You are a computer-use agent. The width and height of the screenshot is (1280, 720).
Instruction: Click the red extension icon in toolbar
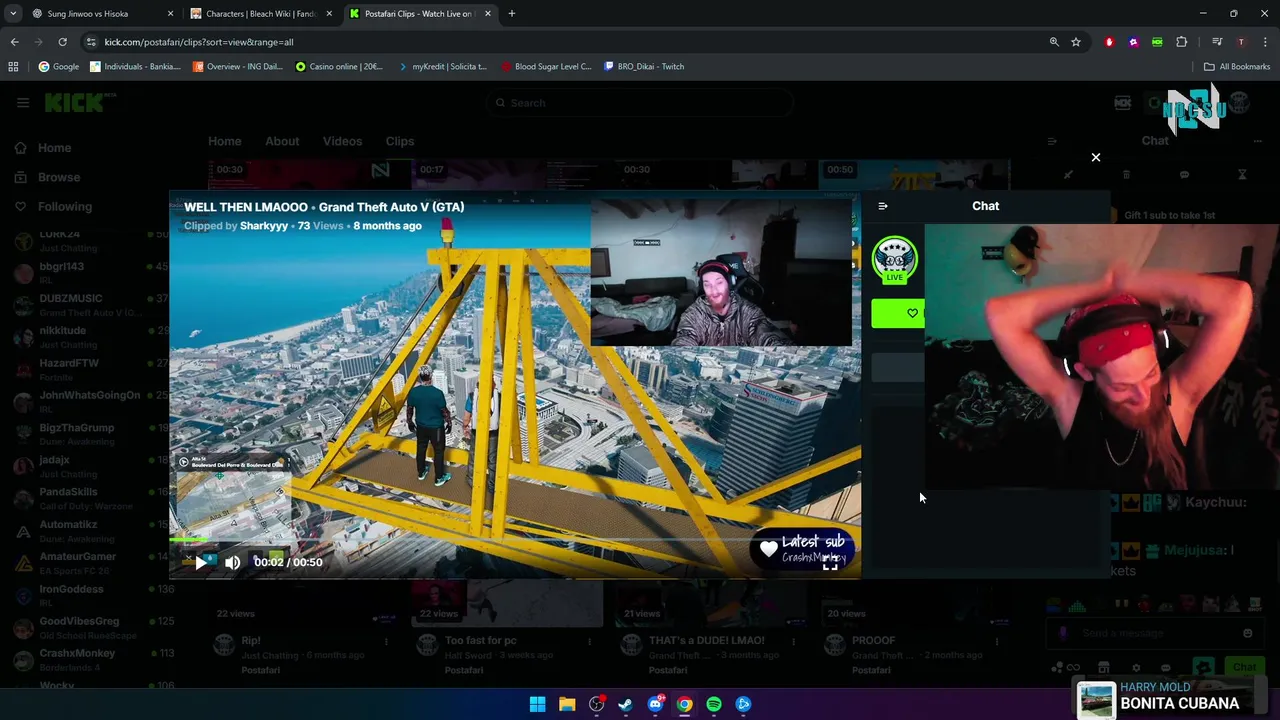point(1109,42)
